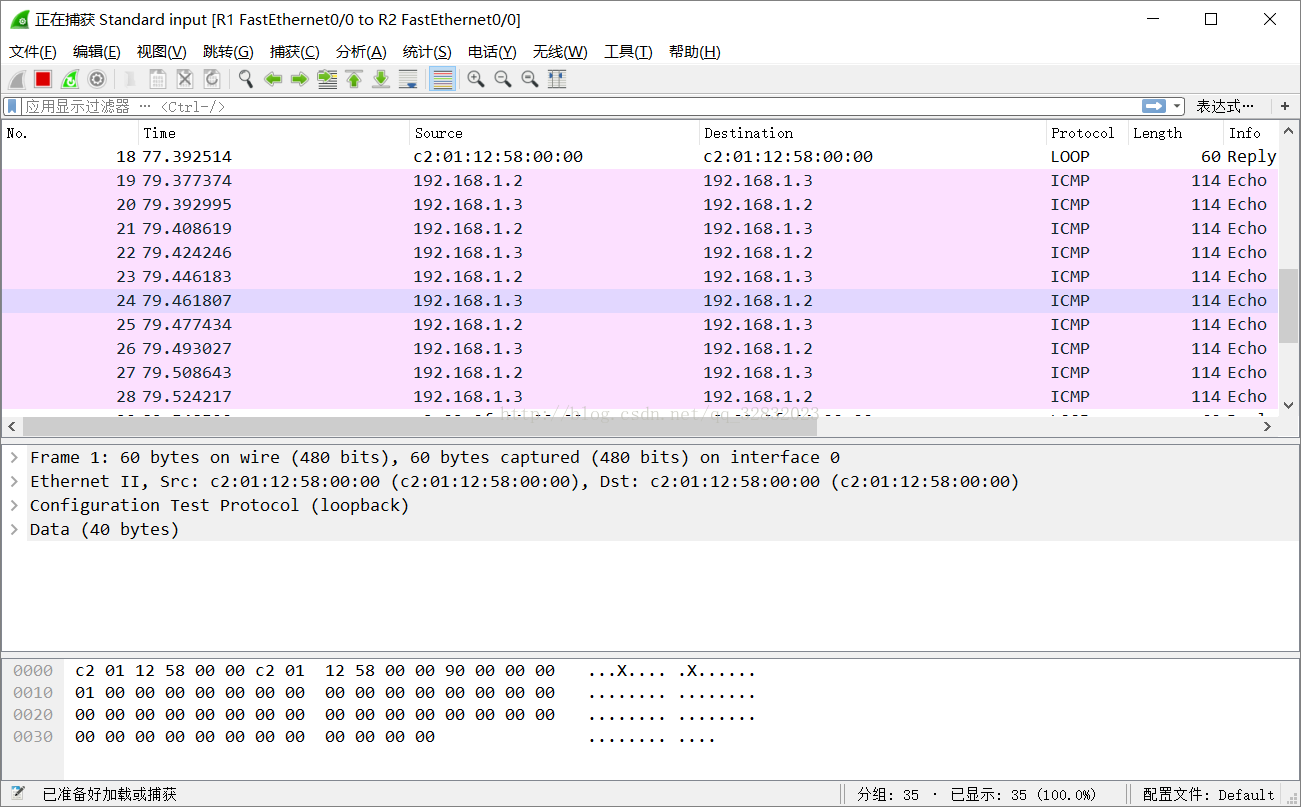
Task: Sort packets by Destination column header
Action: [x=873, y=133]
